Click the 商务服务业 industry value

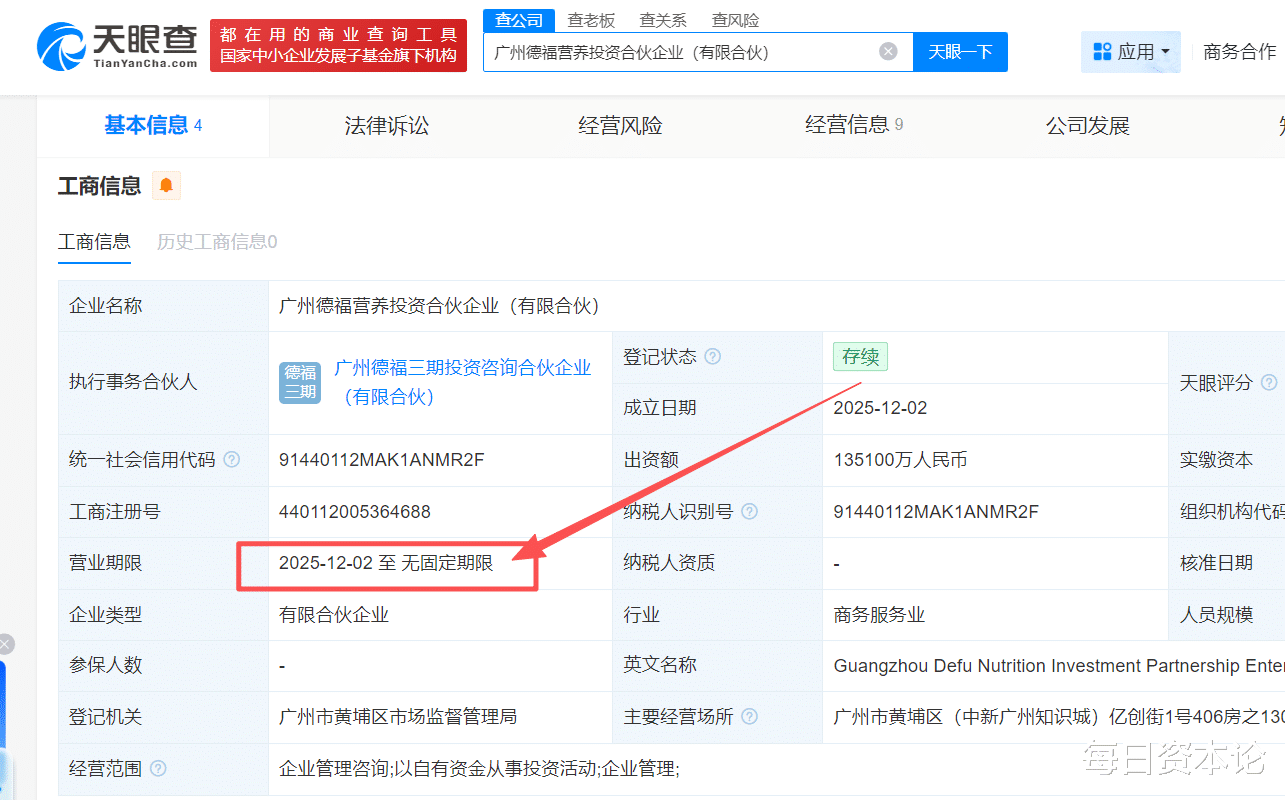[879, 615]
